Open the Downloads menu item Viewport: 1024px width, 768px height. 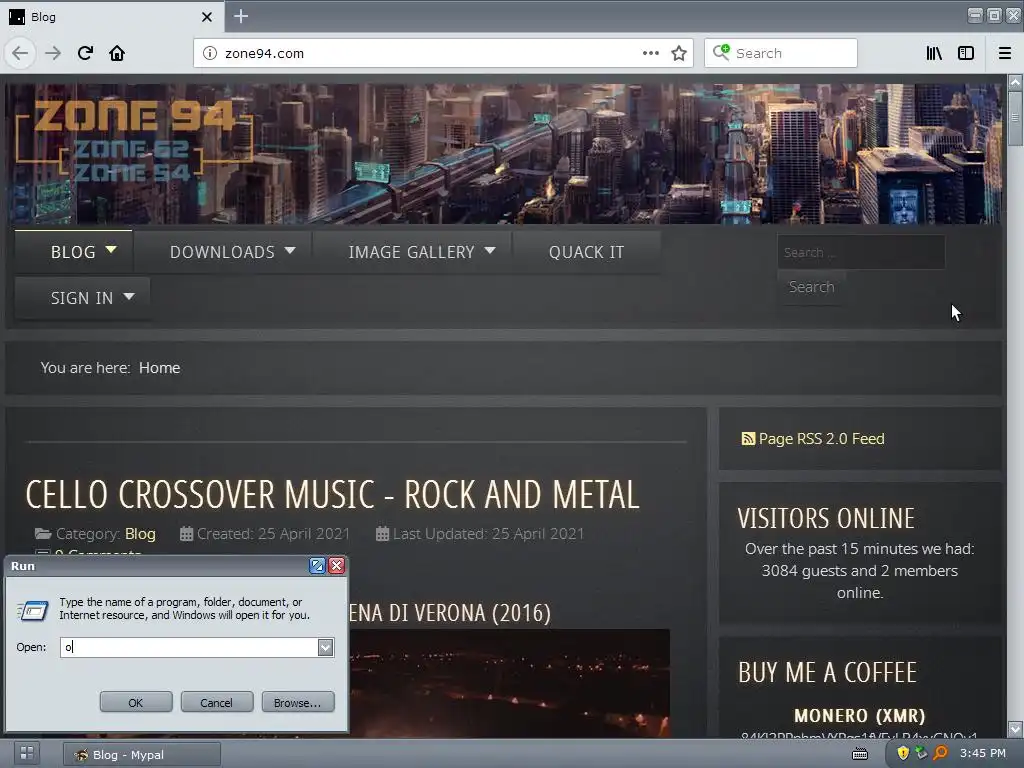(x=222, y=252)
